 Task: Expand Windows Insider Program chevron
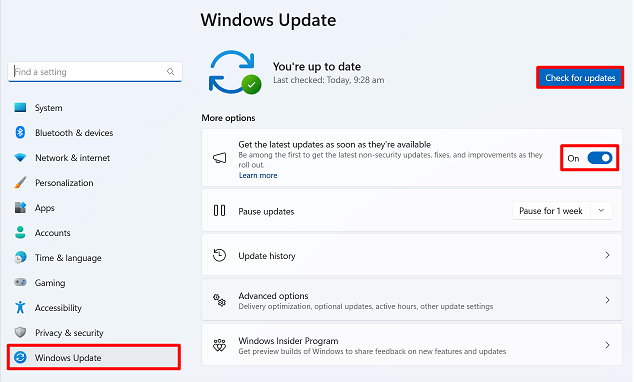pos(607,345)
